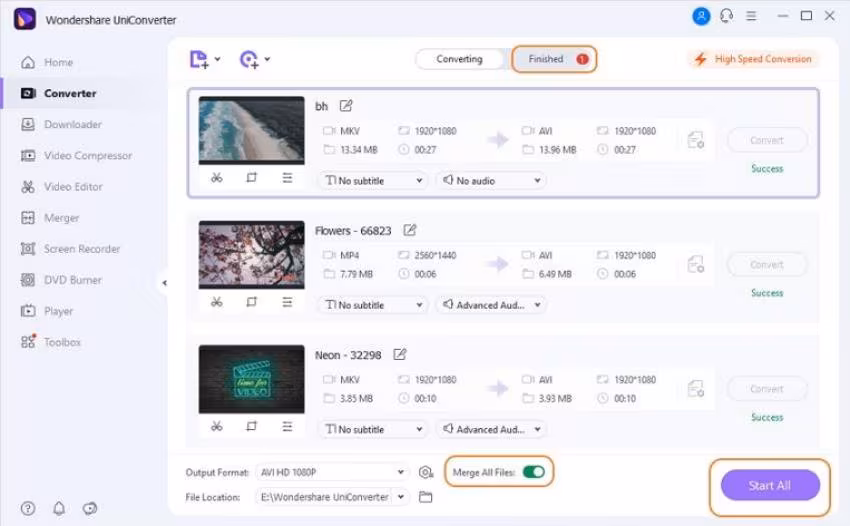Click the Wondershare UniConverter logo
This screenshot has height=526, width=850.
(24, 20)
